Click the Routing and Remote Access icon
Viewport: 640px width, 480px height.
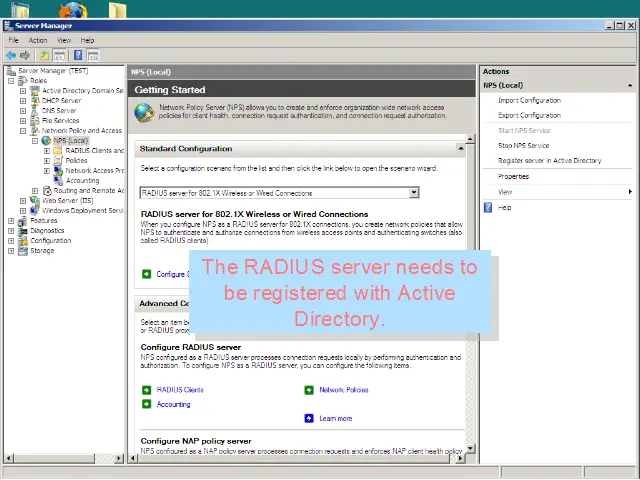pyautogui.click(x=47, y=191)
